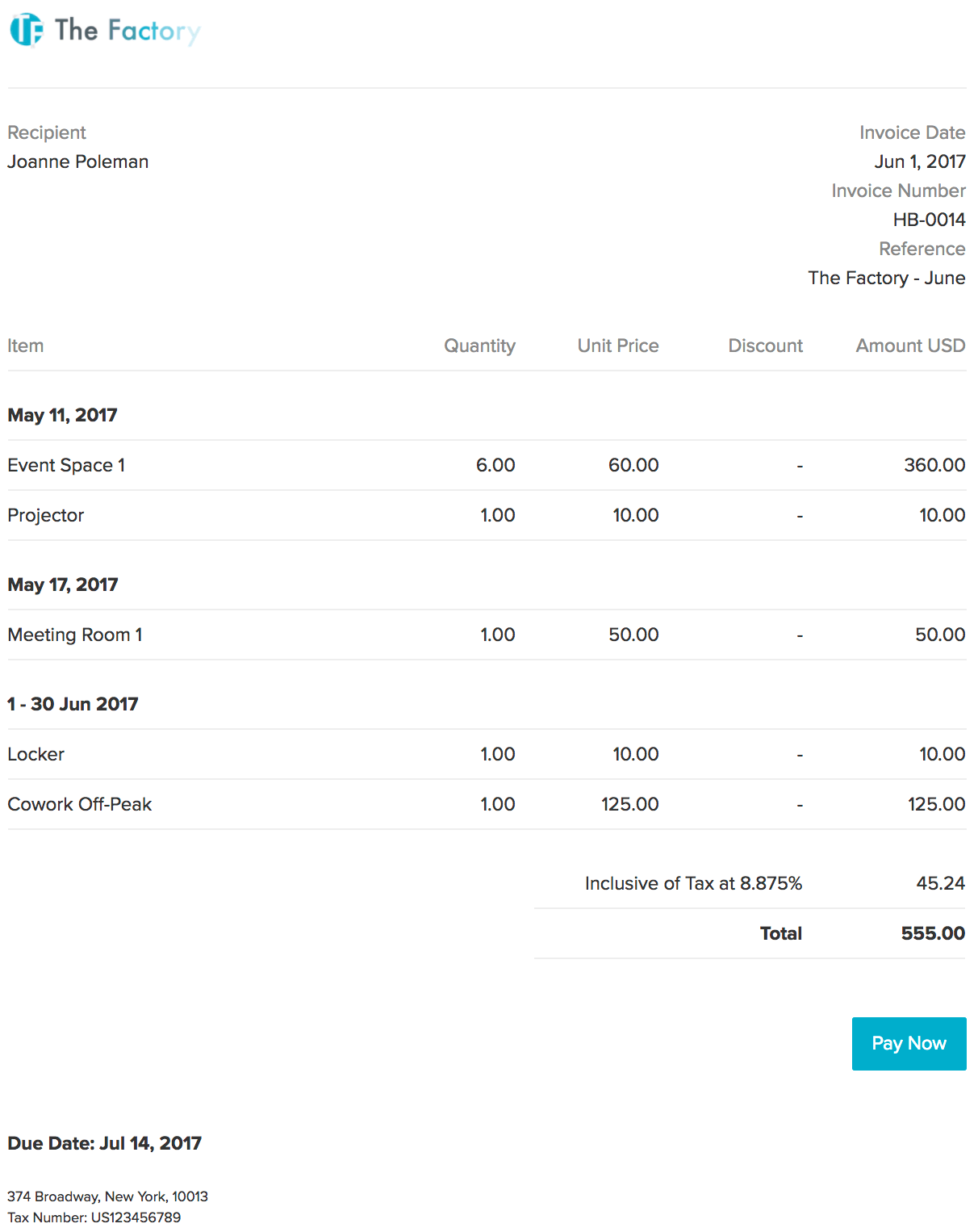978x1232 pixels.
Task: Click the tax amount 45.24
Action: 940,883
